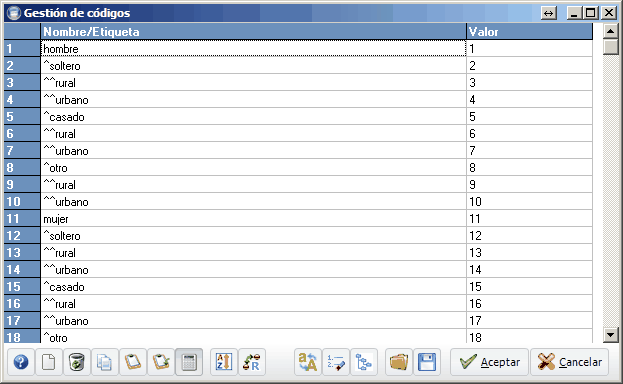Screen dimensions: 623x384
Task: Click the plain clipboard paste icon
Action: (133, 362)
